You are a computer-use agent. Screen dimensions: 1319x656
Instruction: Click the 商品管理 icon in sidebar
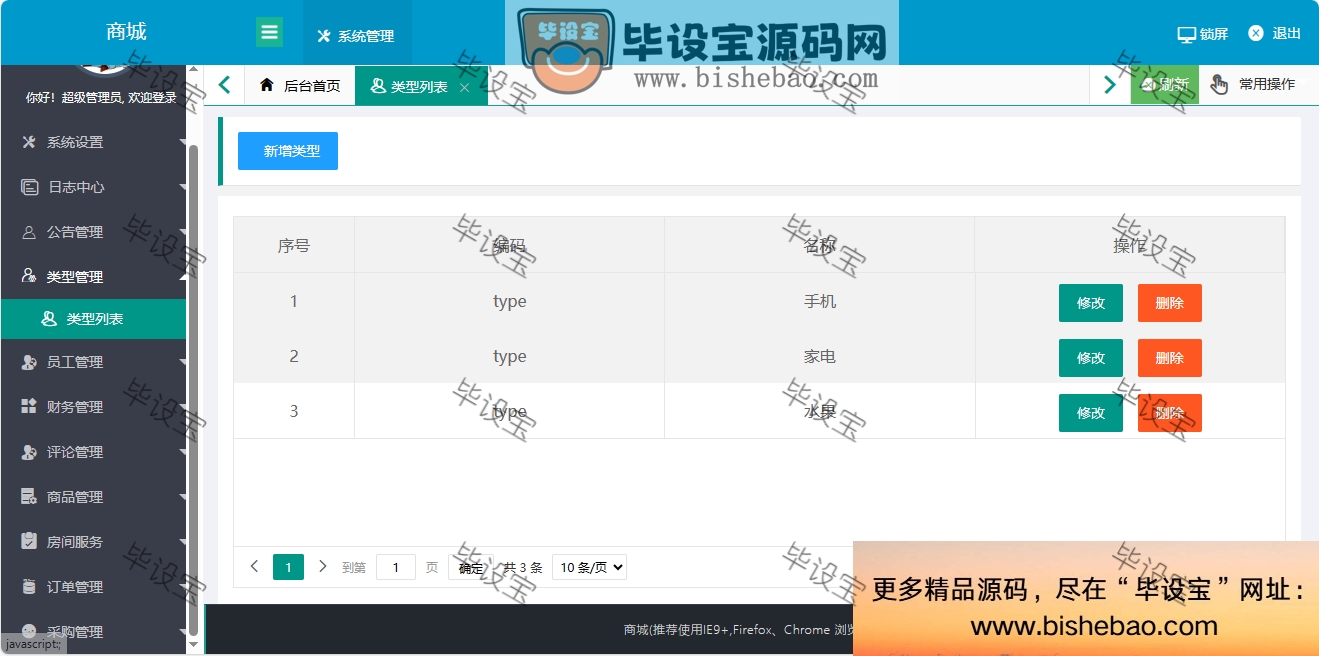point(29,497)
